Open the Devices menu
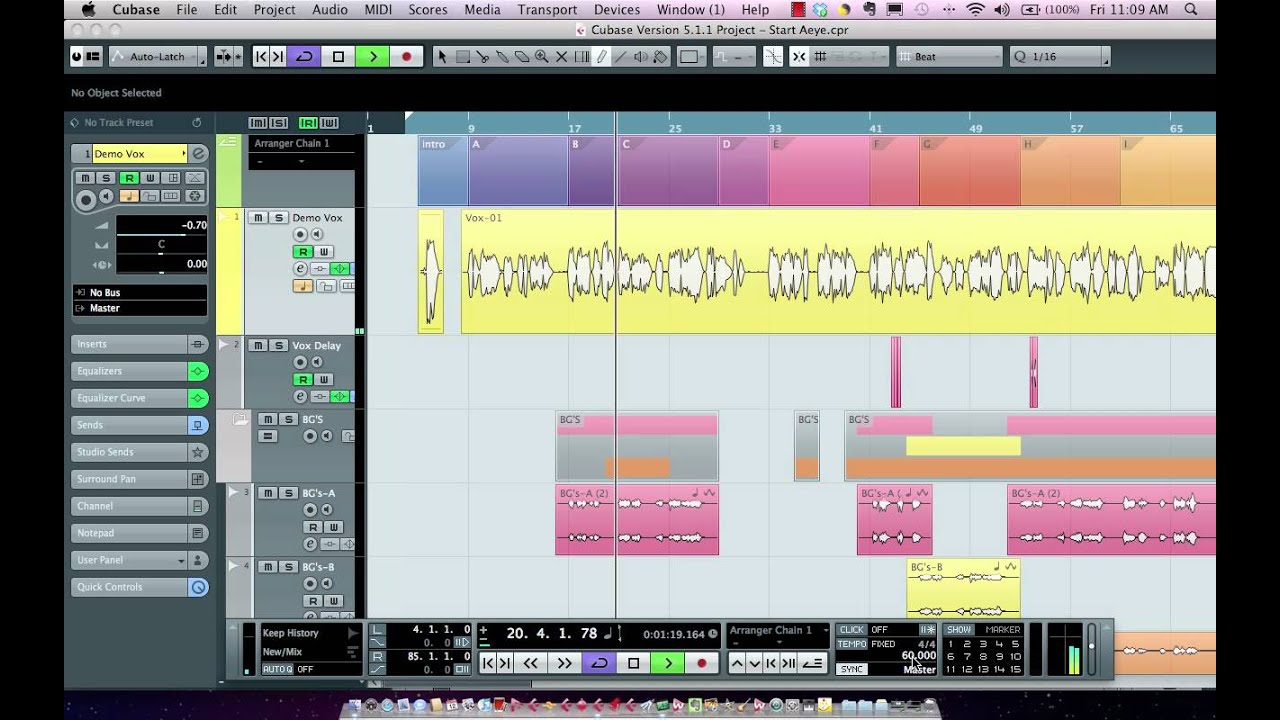The height and width of the screenshot is (720, 1280). coord(617,10)
